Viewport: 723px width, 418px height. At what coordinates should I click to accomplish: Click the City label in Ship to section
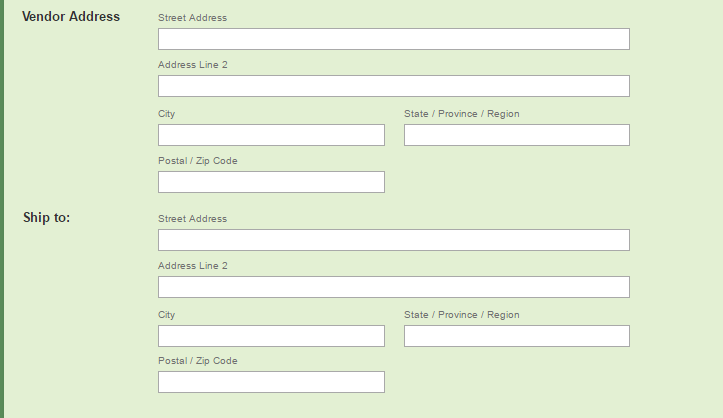click(x=167, y=315)
